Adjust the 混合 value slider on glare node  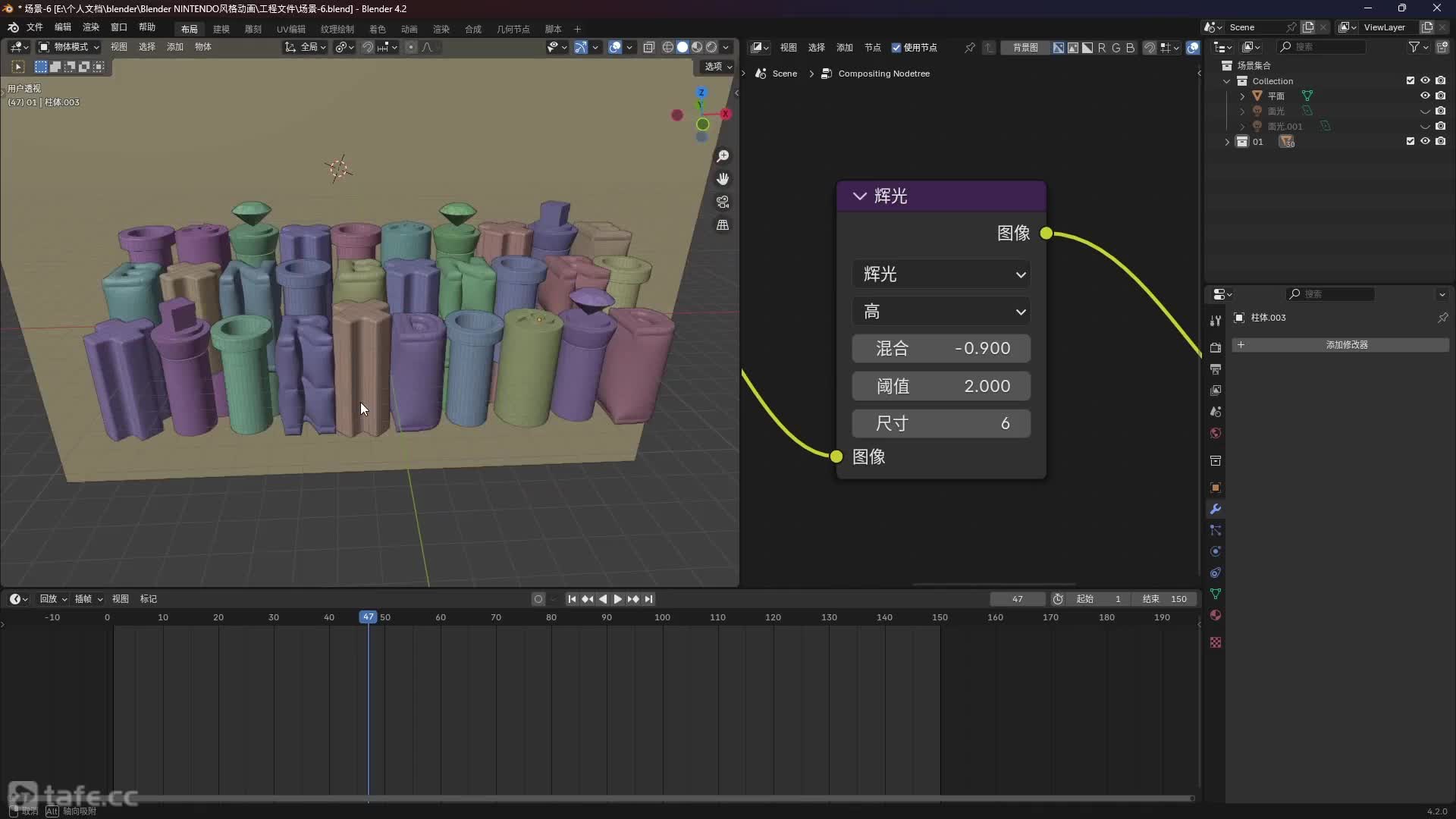(x=941, y=348)
